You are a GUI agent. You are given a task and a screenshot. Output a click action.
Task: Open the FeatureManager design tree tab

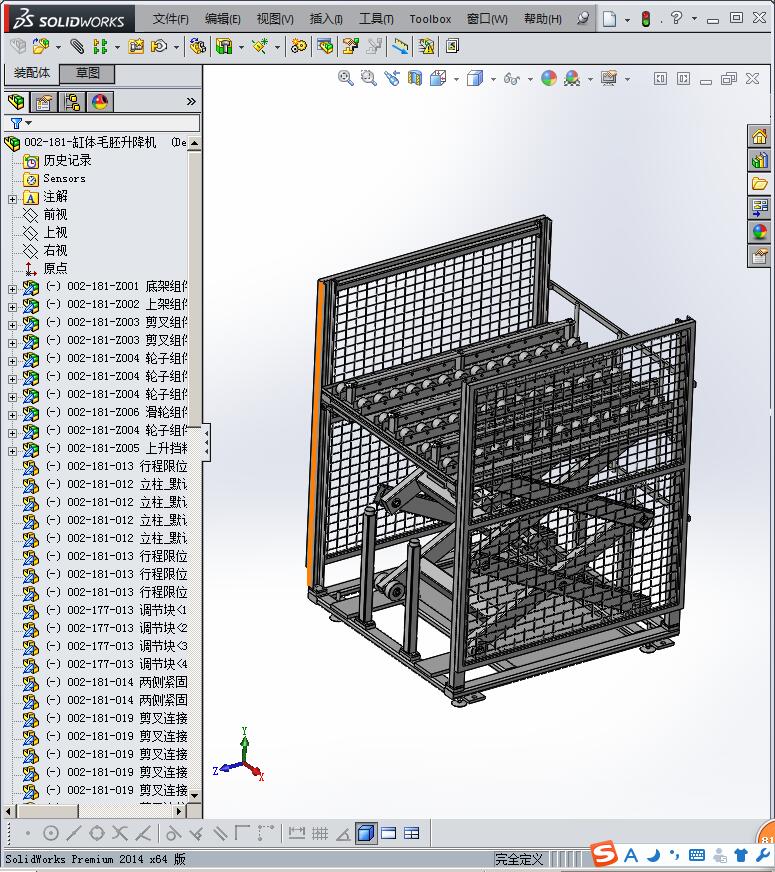tap(17, 102)
